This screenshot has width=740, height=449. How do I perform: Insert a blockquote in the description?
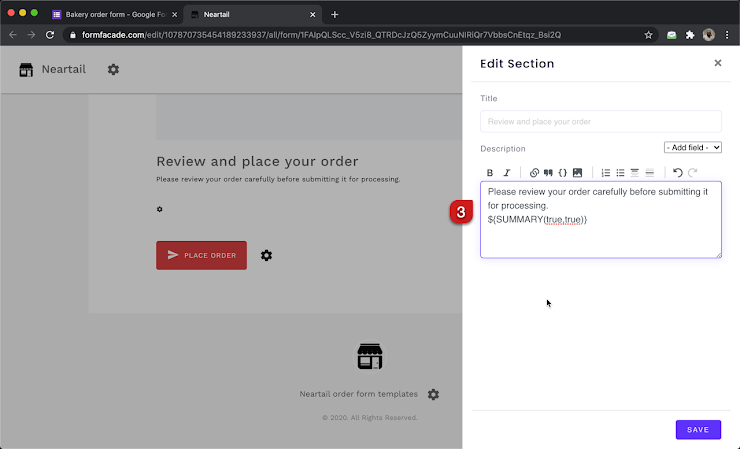point(548,173)
